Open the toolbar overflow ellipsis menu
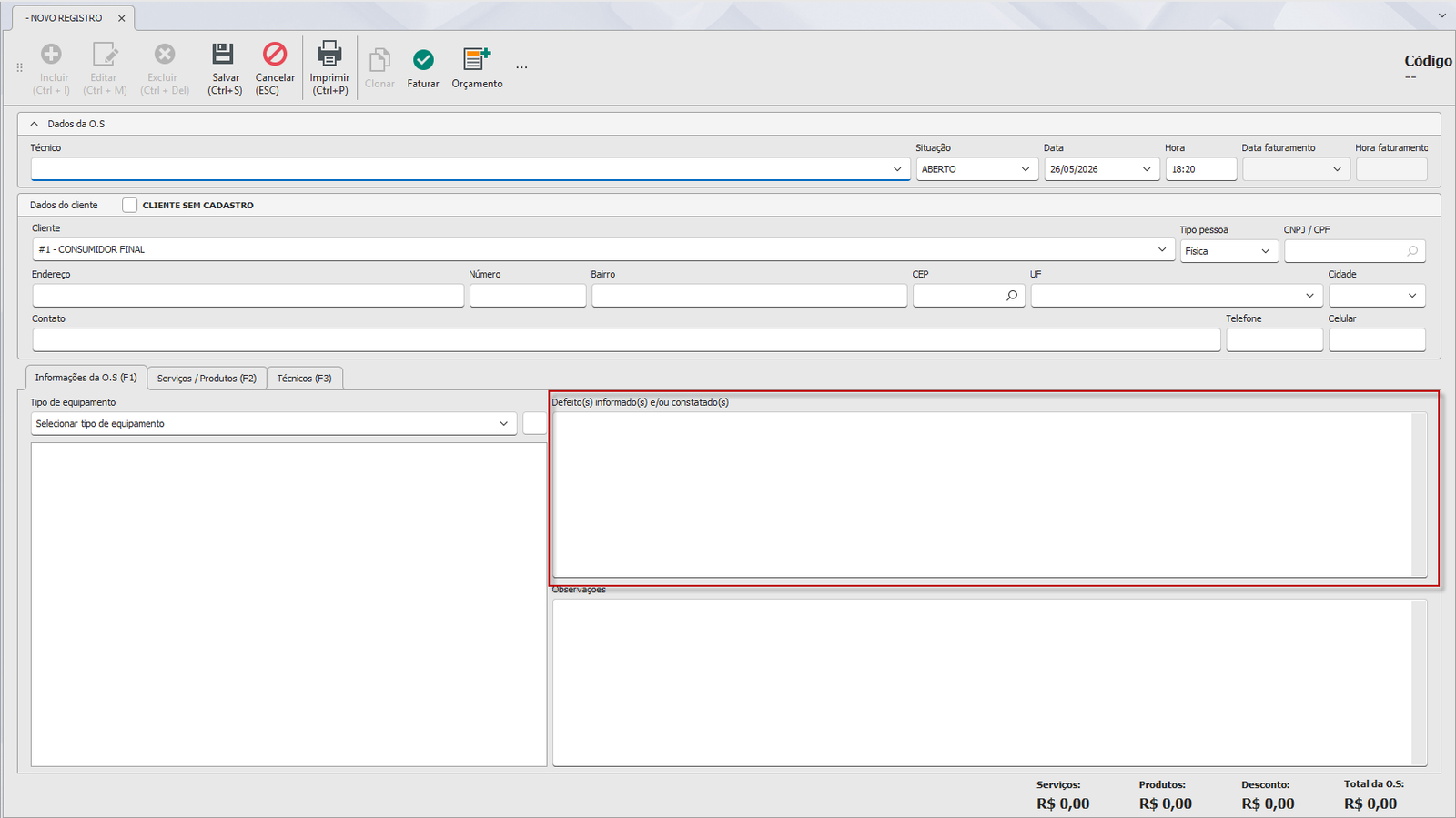1456x818 pixels. tap(521, 67)
